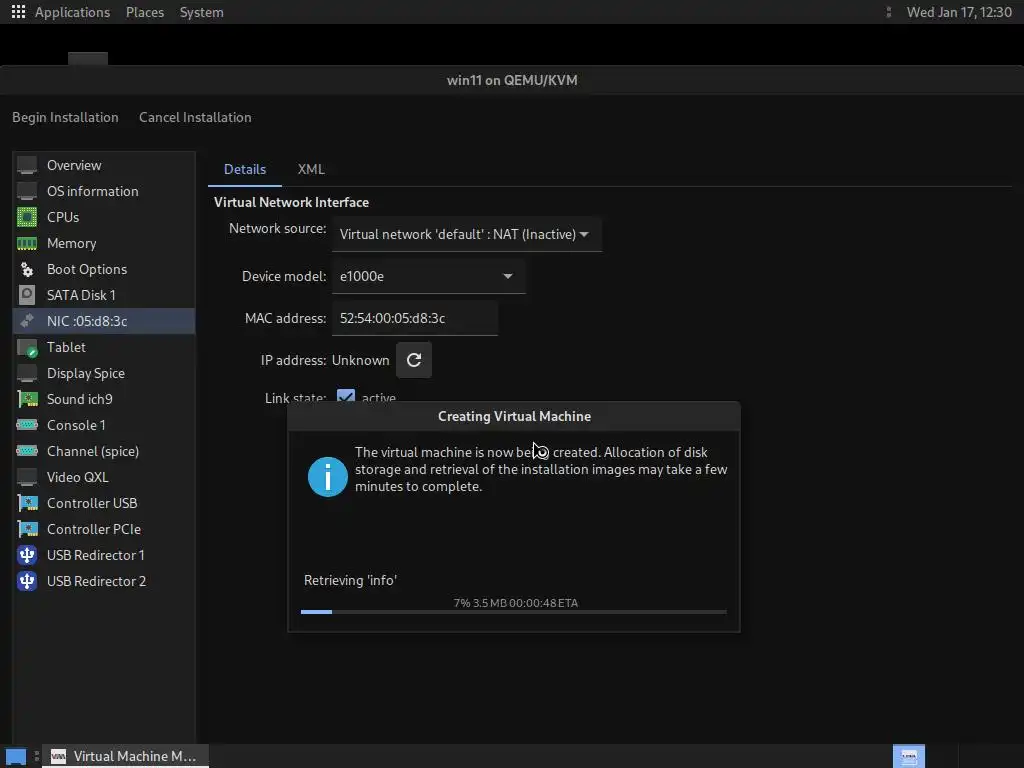
Task: Select the Overview row label
Action: pos(74,165)
